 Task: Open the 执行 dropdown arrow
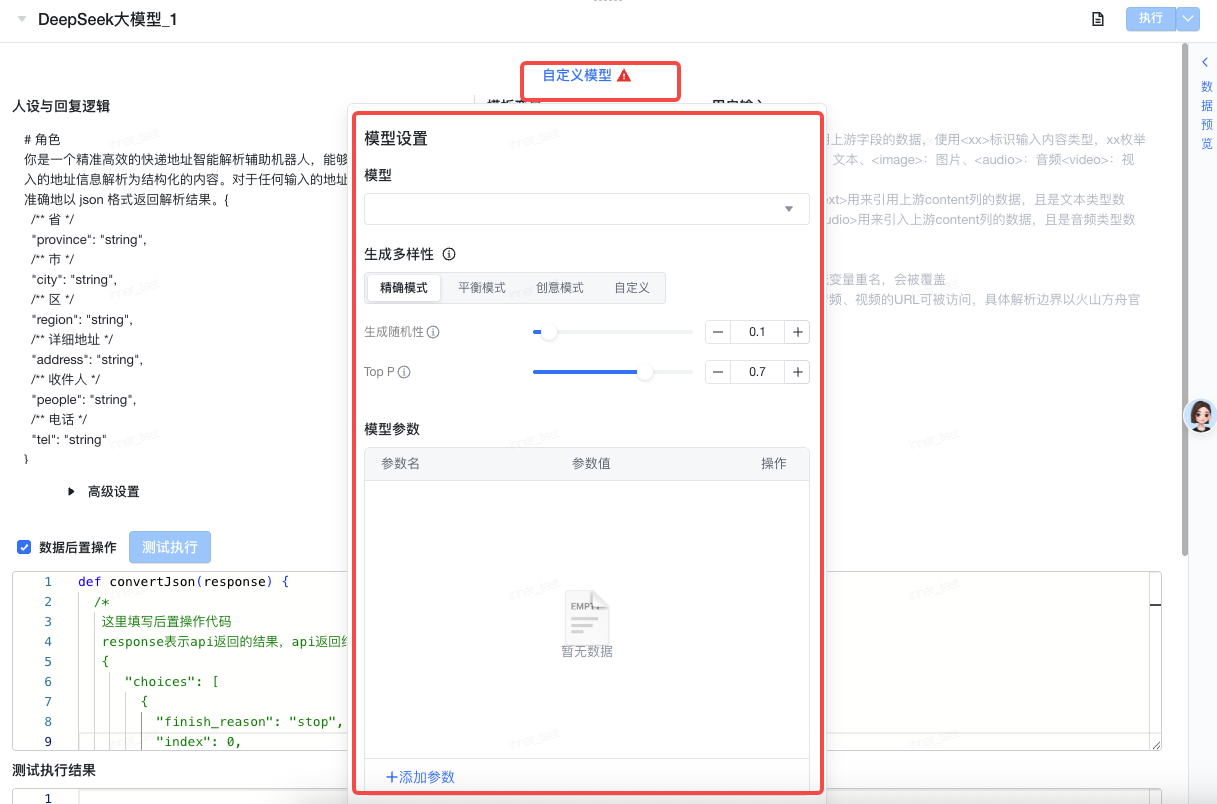(1188, 18)
